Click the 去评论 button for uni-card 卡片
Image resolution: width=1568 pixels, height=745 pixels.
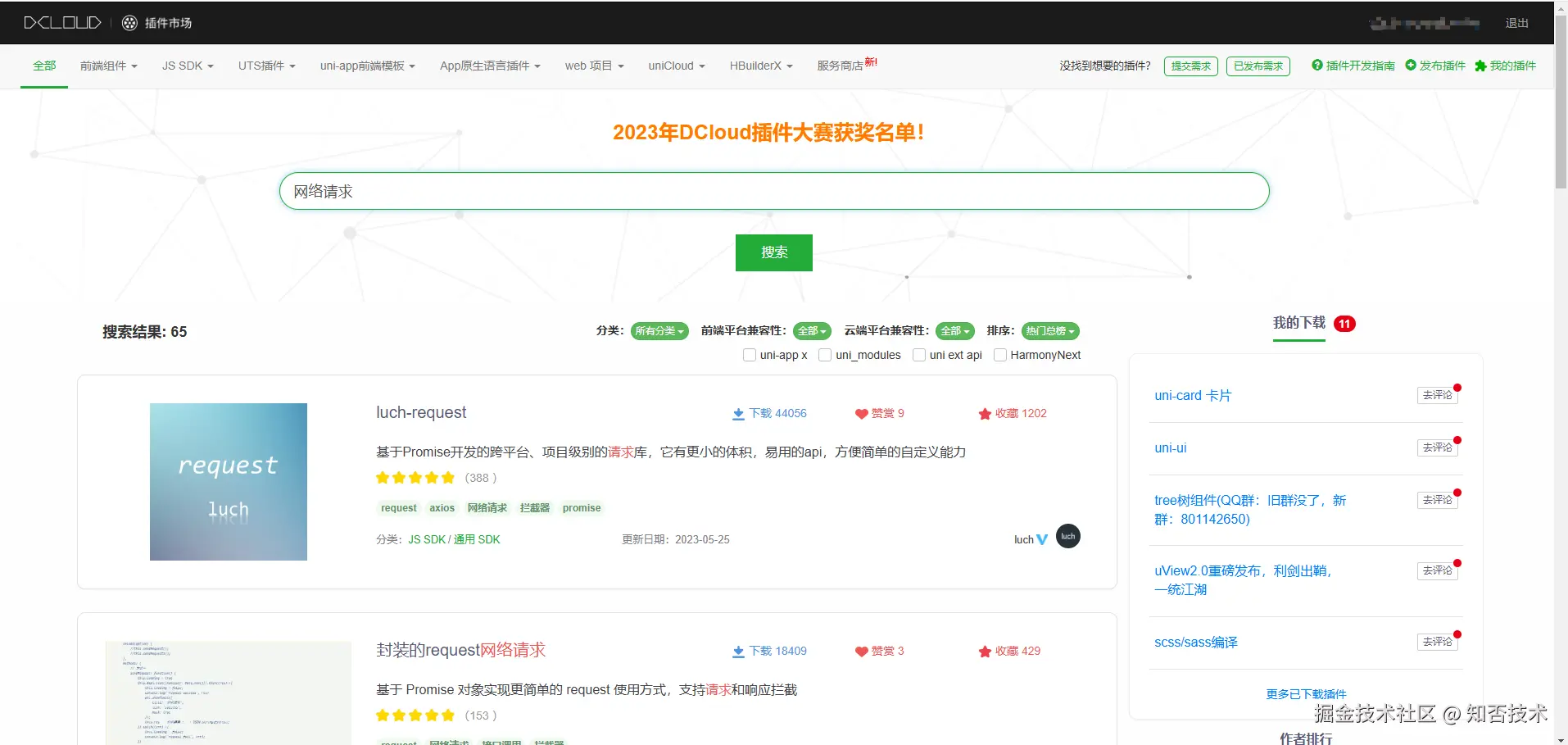1438,395
